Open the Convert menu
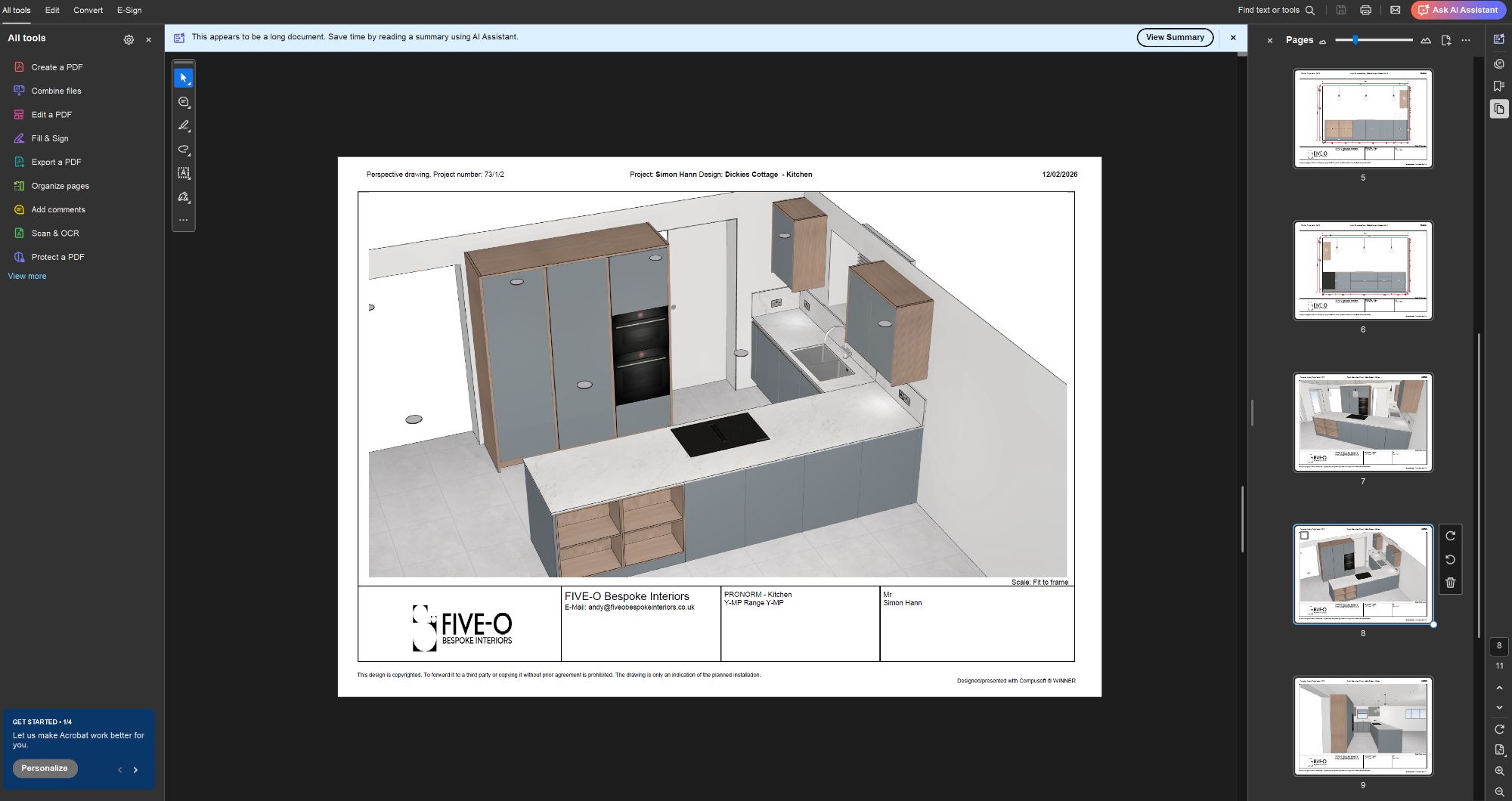The width and height of the screenshot is (1512, 801). click(88, 11)
